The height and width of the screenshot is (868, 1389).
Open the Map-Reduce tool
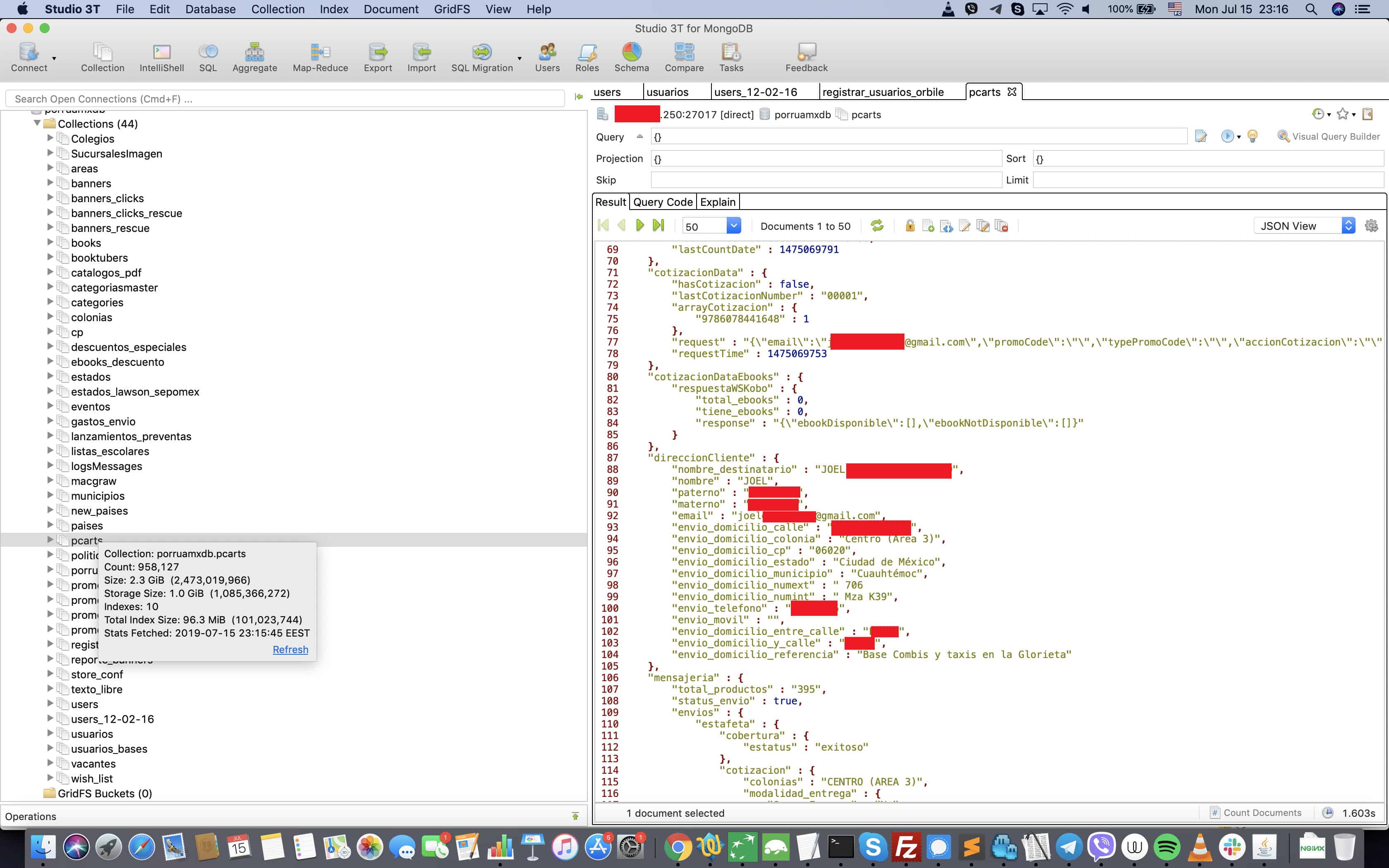[320, 57]
